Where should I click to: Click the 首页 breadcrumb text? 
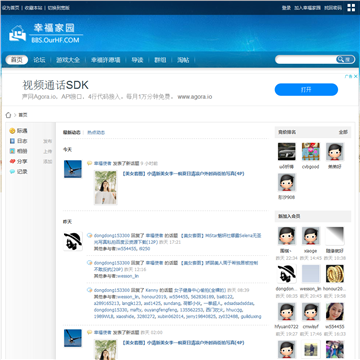(x=23, y=115)
